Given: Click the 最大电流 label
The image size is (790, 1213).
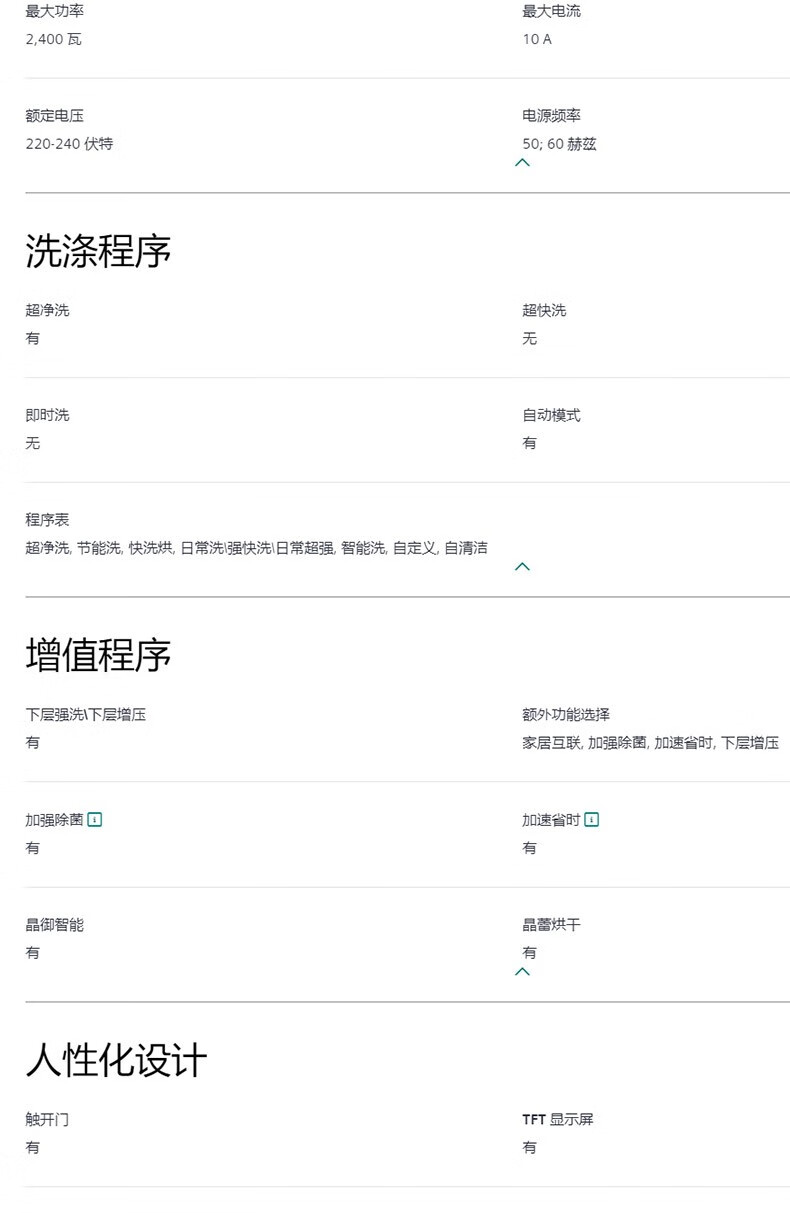Looking at the screenshot, I should 551,11.
